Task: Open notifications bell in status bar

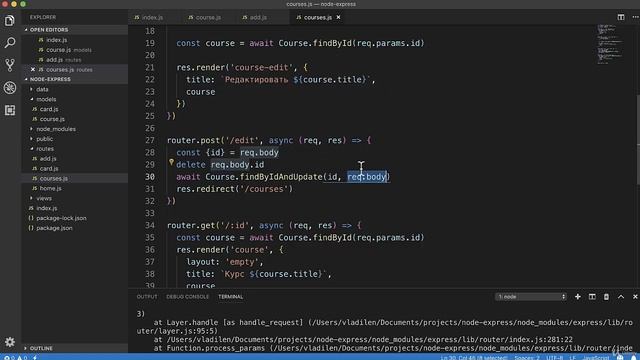Action: 634,358
